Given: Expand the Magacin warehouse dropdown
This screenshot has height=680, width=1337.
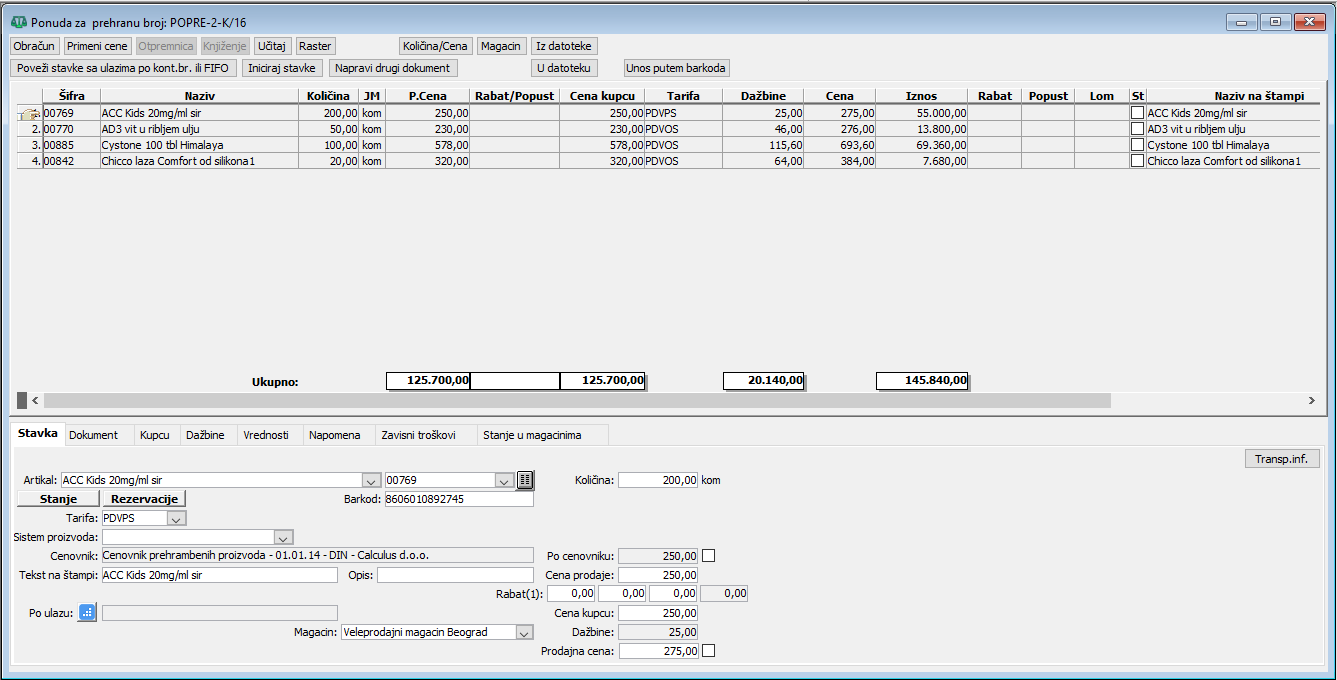Looking at the screenshot, I should pos(523,632).
